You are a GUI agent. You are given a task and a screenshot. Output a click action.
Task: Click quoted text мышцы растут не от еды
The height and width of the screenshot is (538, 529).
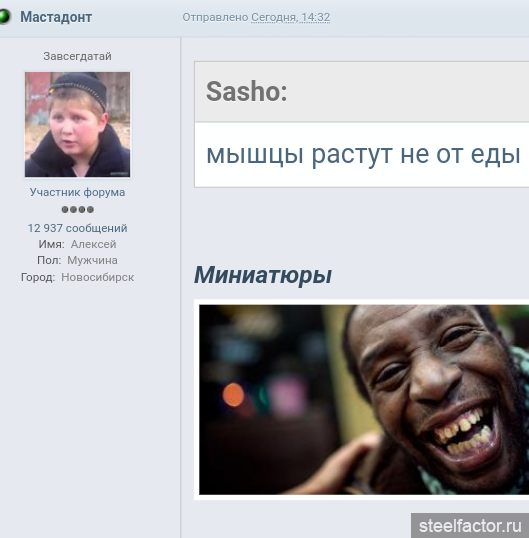tap(363, 155)
